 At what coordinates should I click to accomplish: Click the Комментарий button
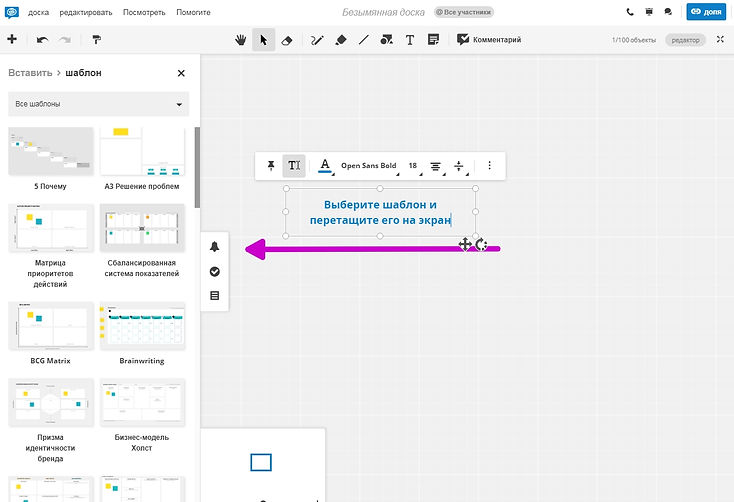[489, 40]
